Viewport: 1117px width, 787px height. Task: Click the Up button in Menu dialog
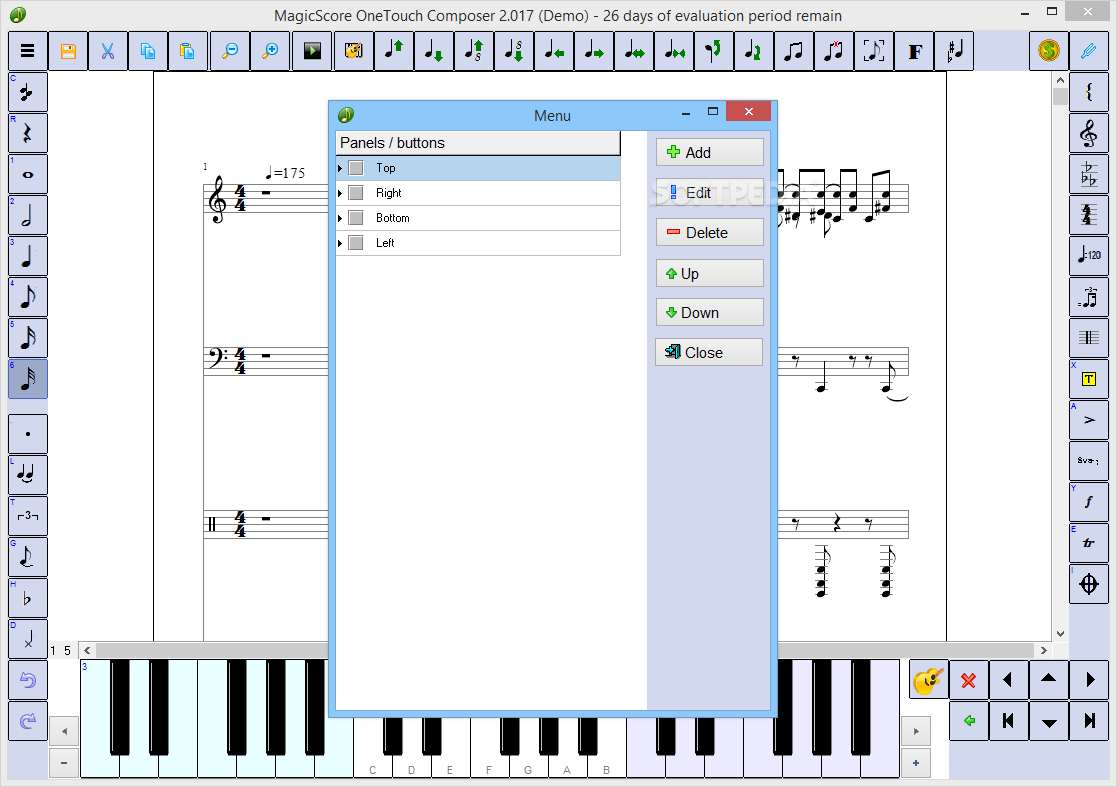click(710, 273)
